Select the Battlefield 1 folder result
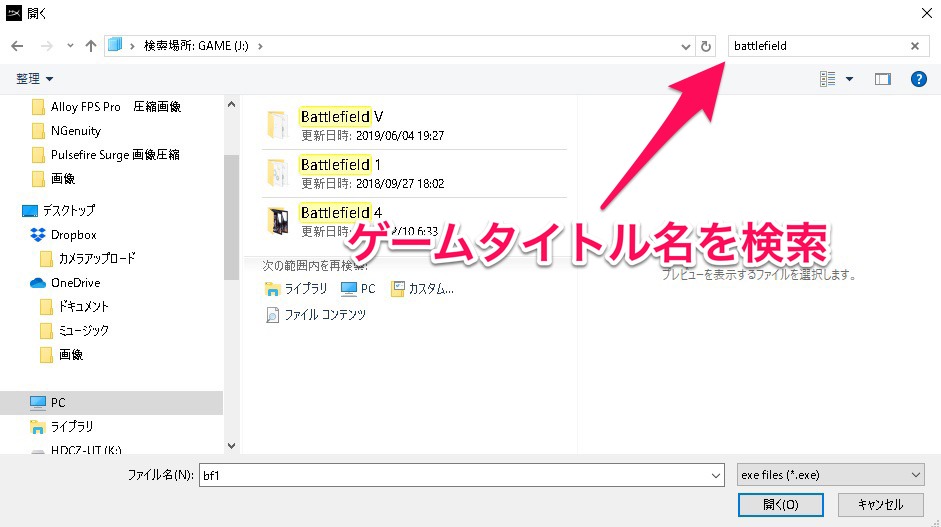Image resolution: width=941 pixels, height=527 pixels. (x=414, y=173)
